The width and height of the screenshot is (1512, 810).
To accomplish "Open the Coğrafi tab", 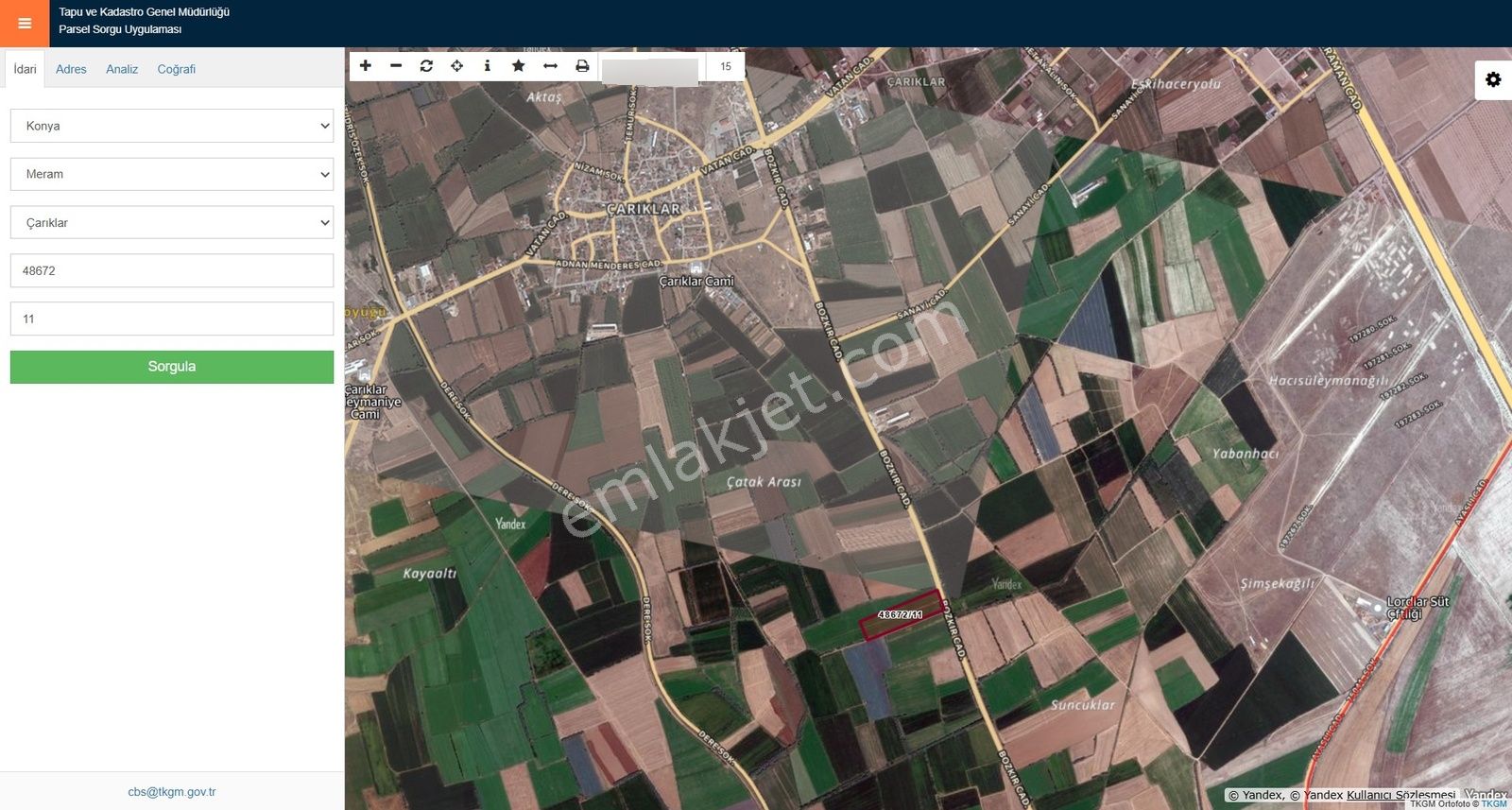I will tap(176, 69).
